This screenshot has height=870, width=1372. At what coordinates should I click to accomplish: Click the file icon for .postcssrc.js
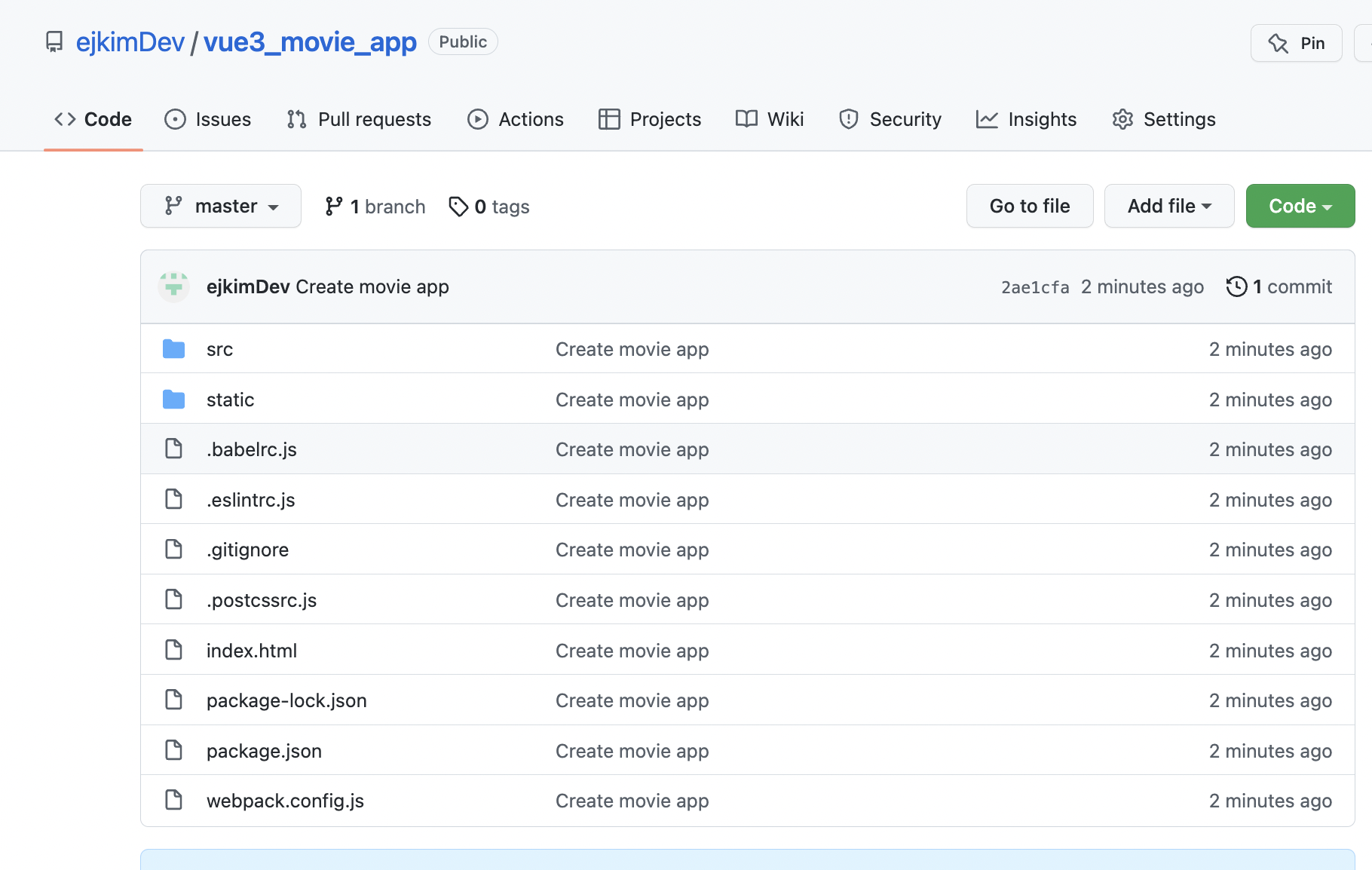(174, 599)
